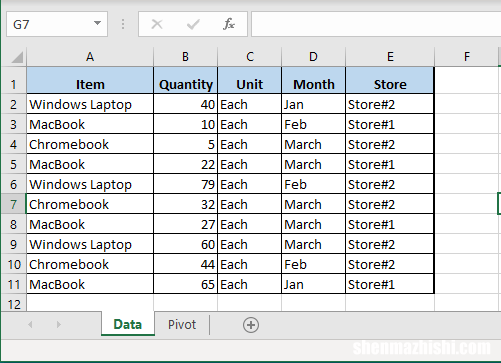The width and height of the screenshot is (501, 363).
Task: Select column B header
Action: point(185,57)
